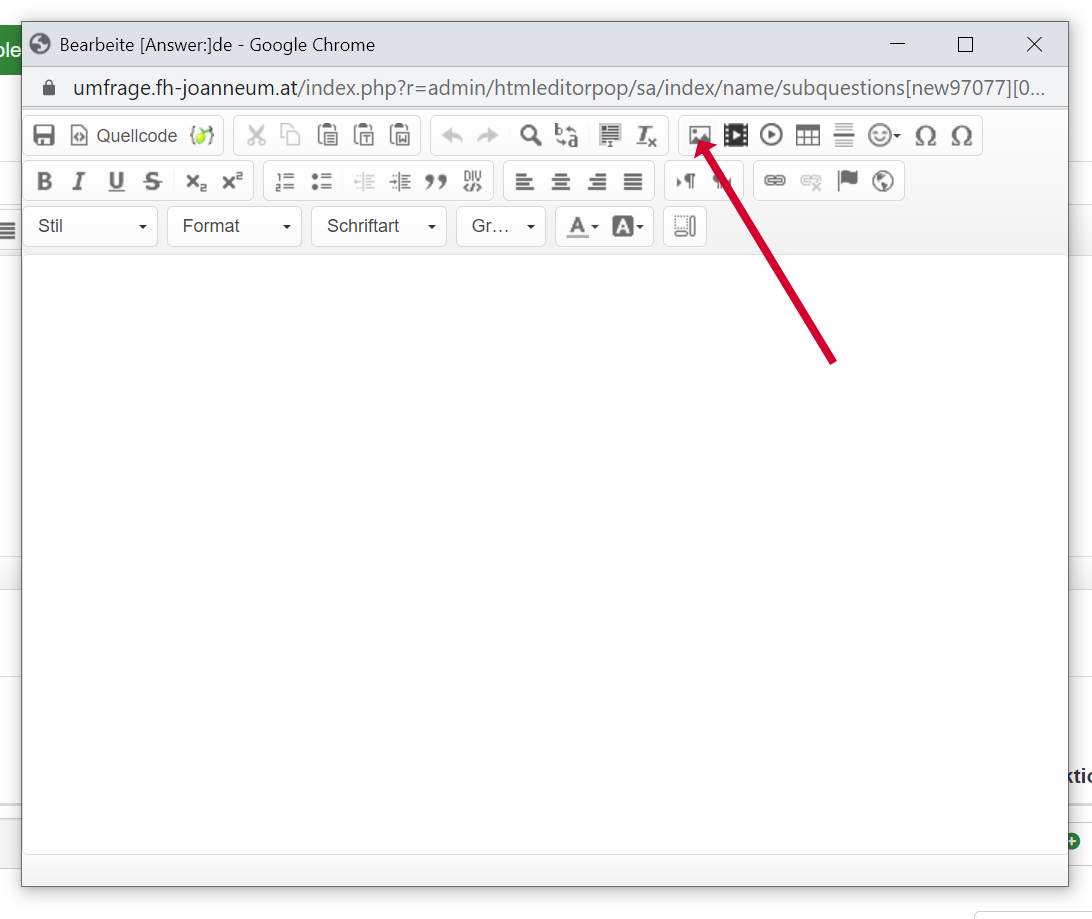Open the find (magnifier) tool
Screen dimensions: 1092x919
point(530,135)
